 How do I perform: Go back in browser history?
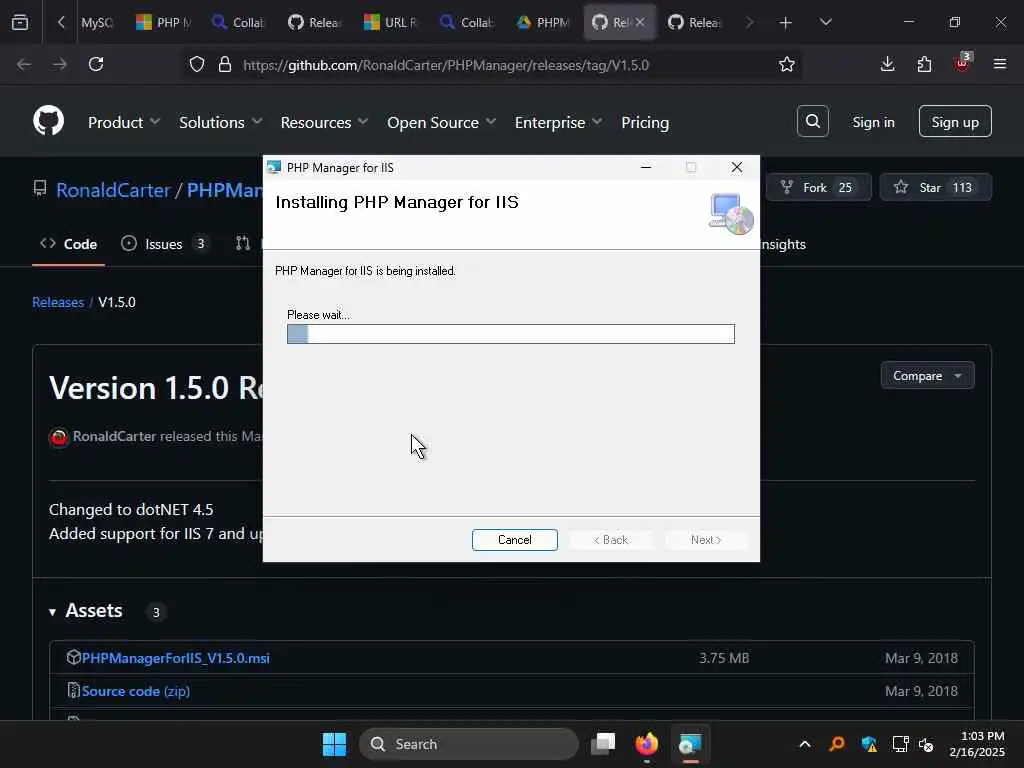pos(24,64)
